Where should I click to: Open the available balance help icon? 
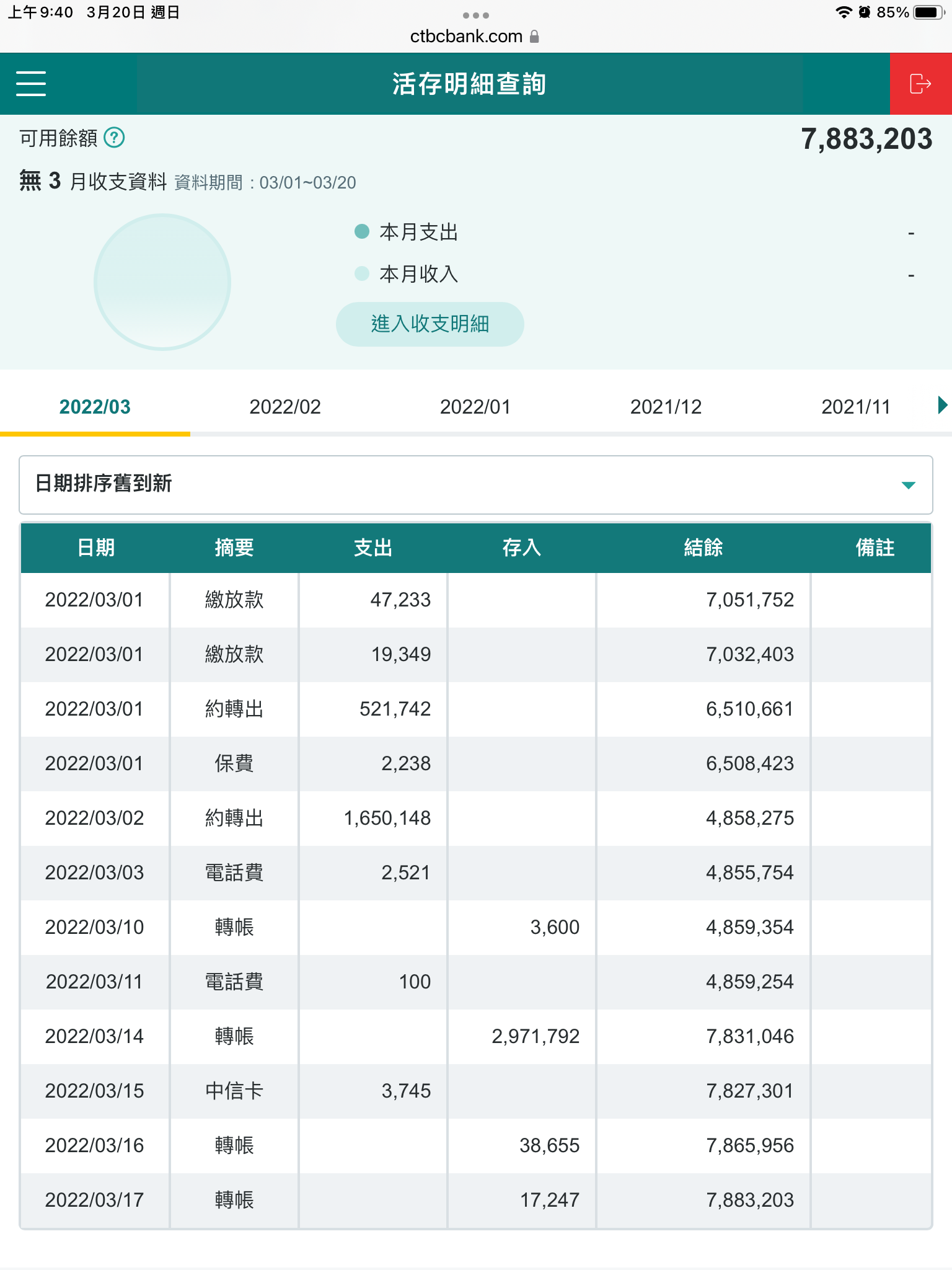114,138
